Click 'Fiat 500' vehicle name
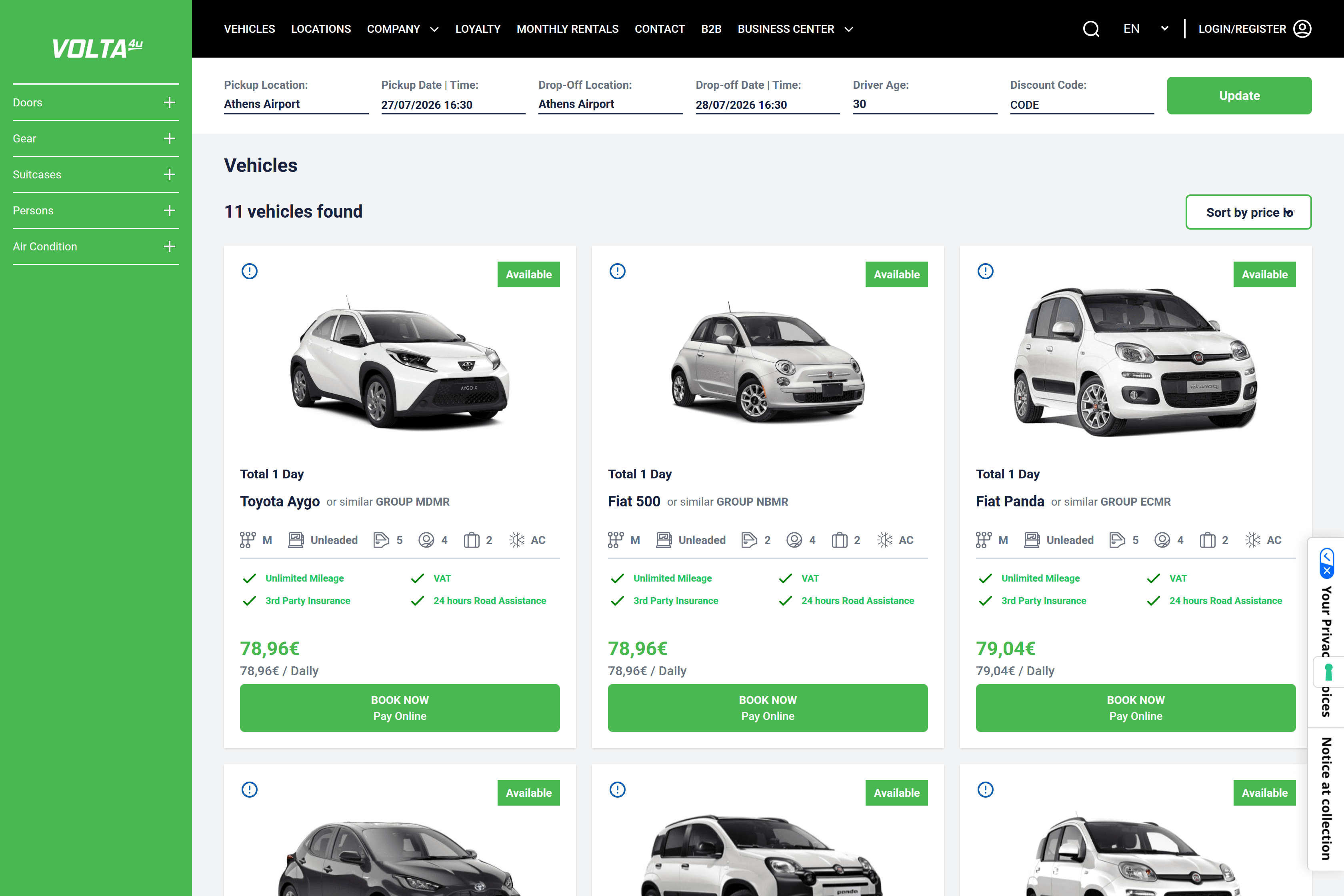This screenshot has width=1344, height=896. 634,502
